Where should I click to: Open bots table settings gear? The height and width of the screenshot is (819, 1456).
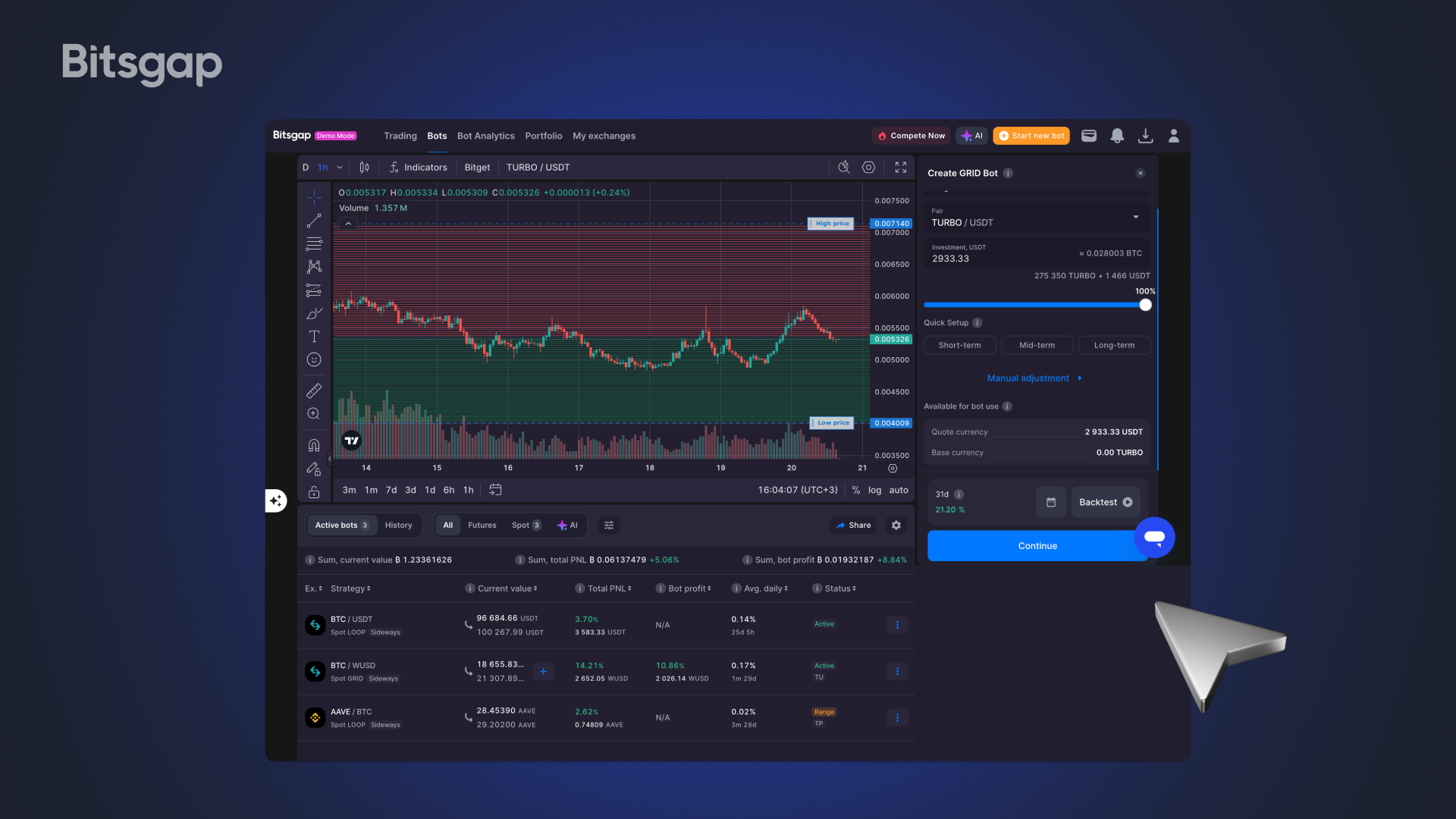(x=896, y=525)
